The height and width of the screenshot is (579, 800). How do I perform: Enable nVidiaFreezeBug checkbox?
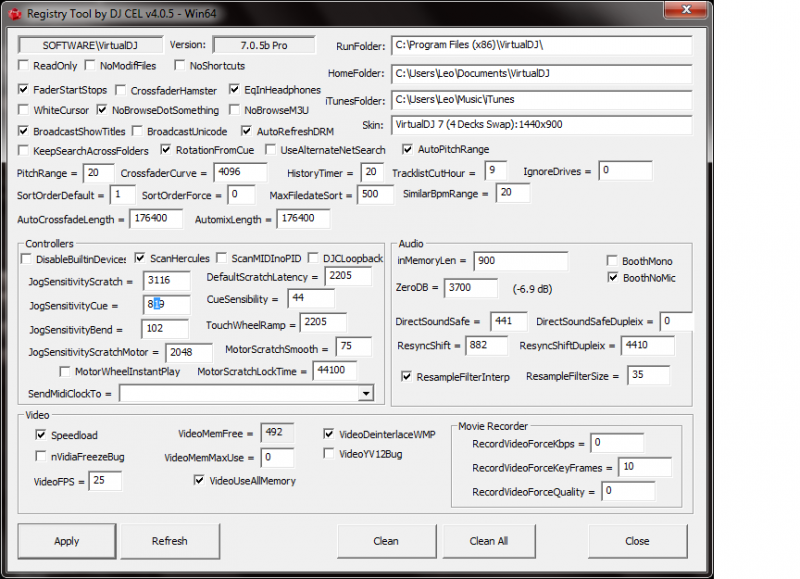pyautogui.click(x=41, y=456)
